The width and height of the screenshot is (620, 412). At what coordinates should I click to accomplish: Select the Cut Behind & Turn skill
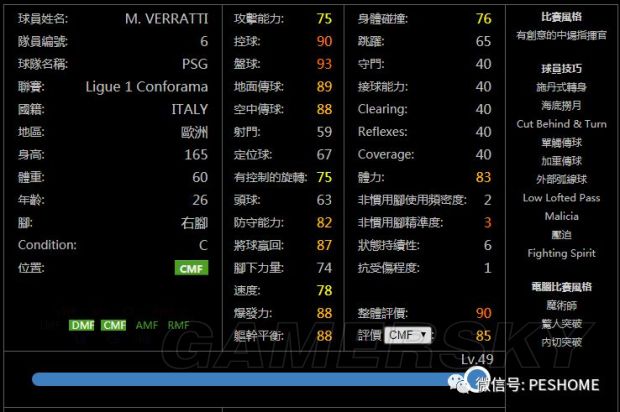click(561, 124)
